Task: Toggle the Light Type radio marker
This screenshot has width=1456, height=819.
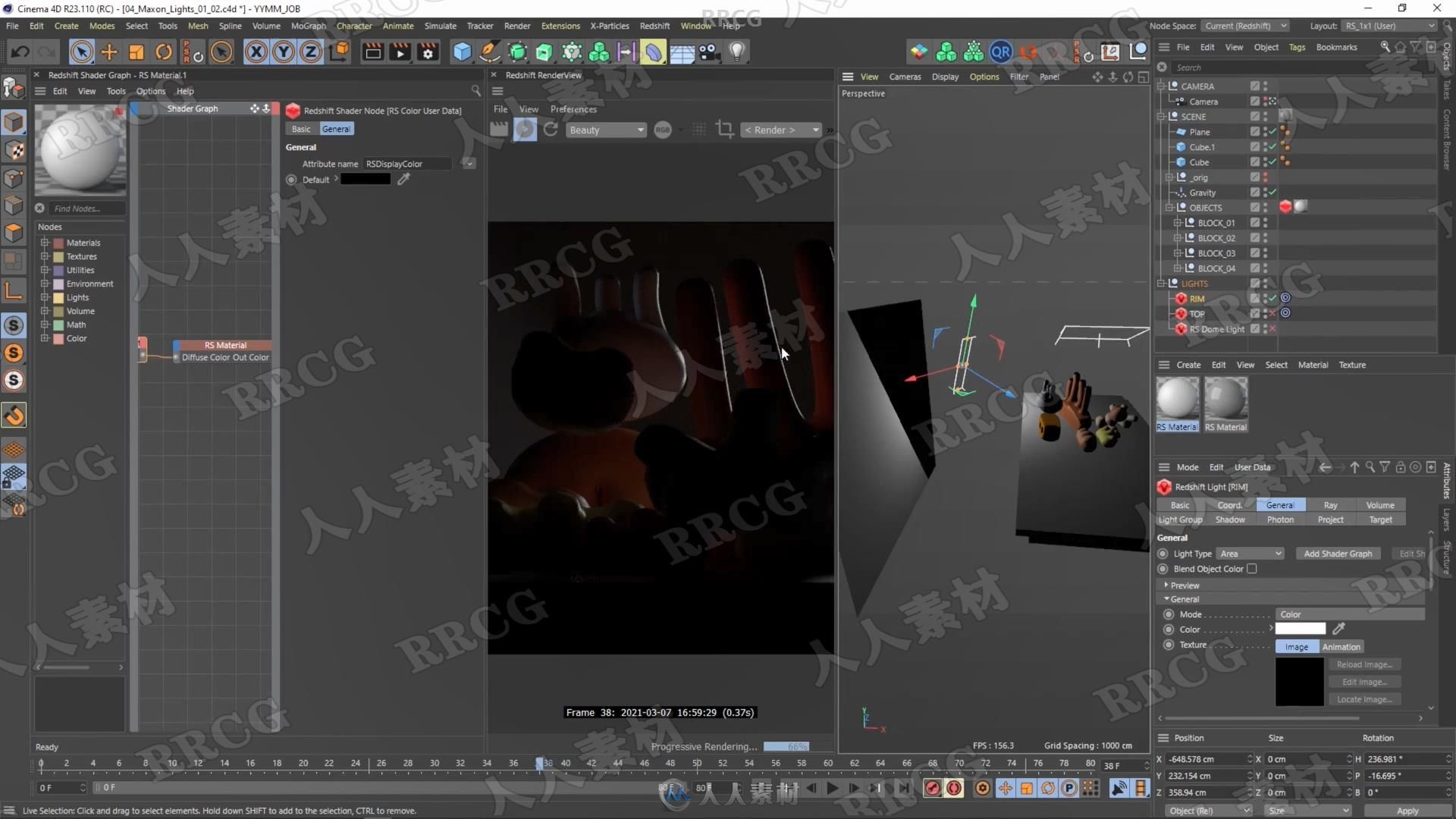Action: 1163,554
